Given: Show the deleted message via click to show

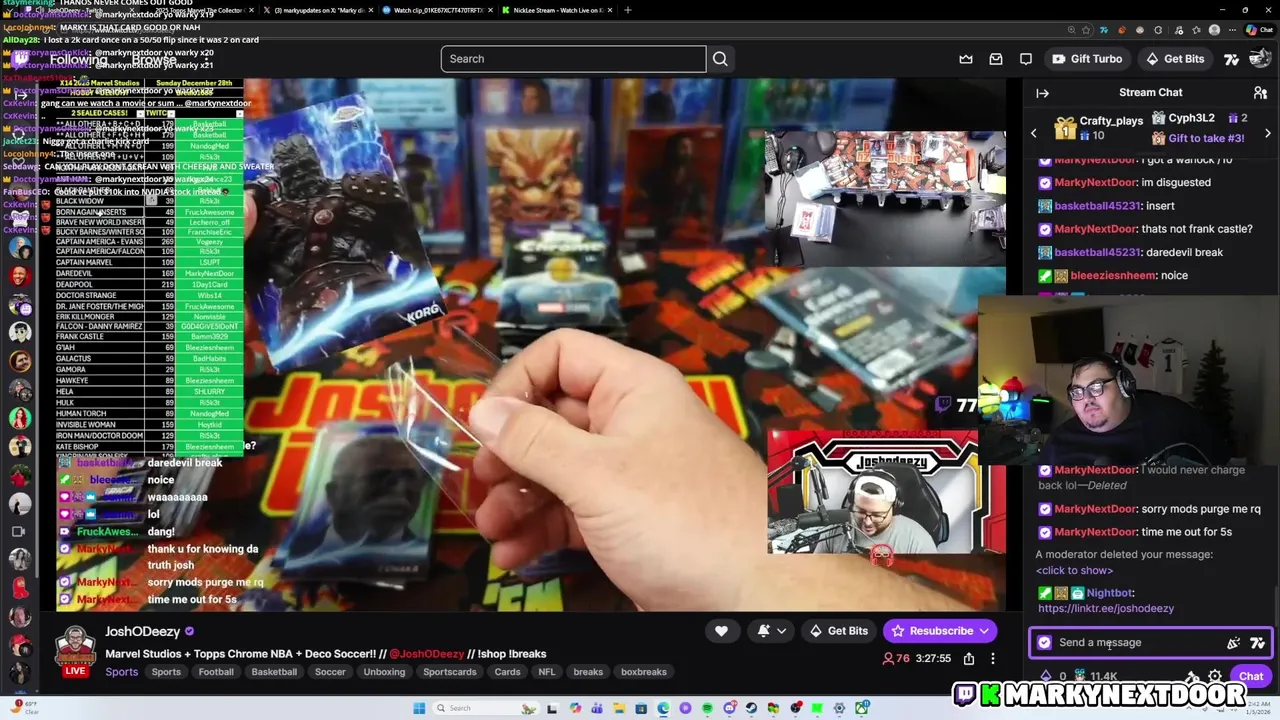Looking at the screenshot, I should (x=1075, y=570).
